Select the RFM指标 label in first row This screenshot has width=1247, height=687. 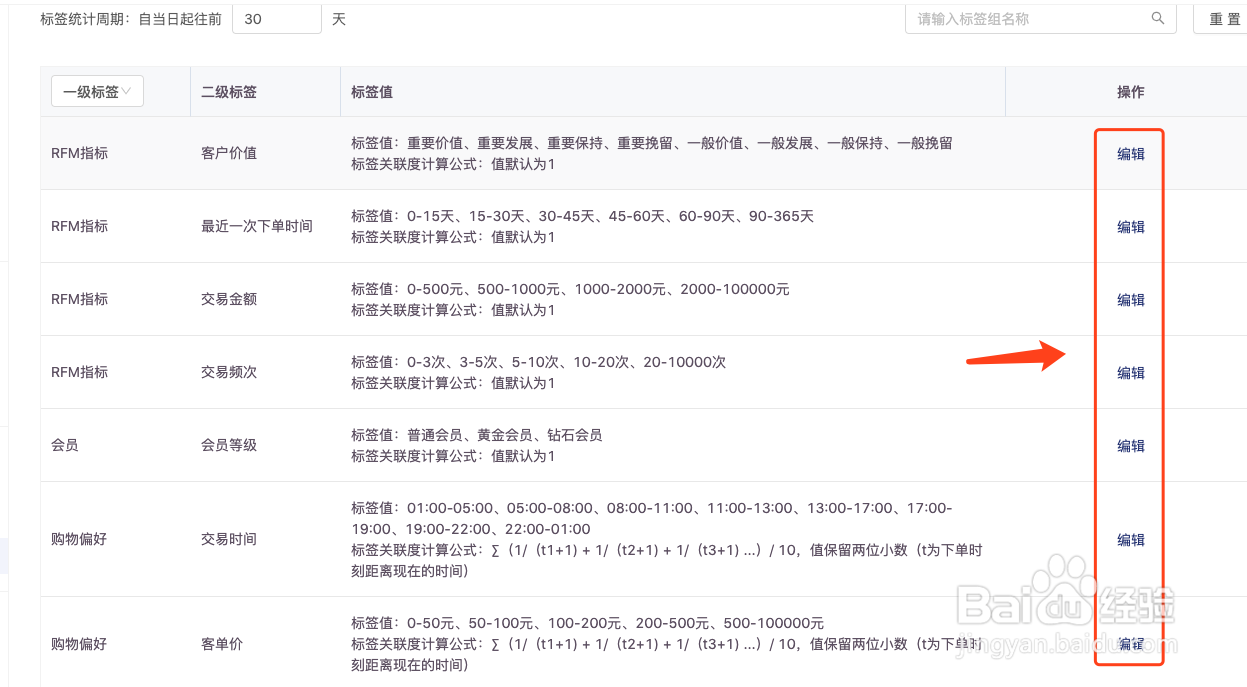(x=80, y=154)
